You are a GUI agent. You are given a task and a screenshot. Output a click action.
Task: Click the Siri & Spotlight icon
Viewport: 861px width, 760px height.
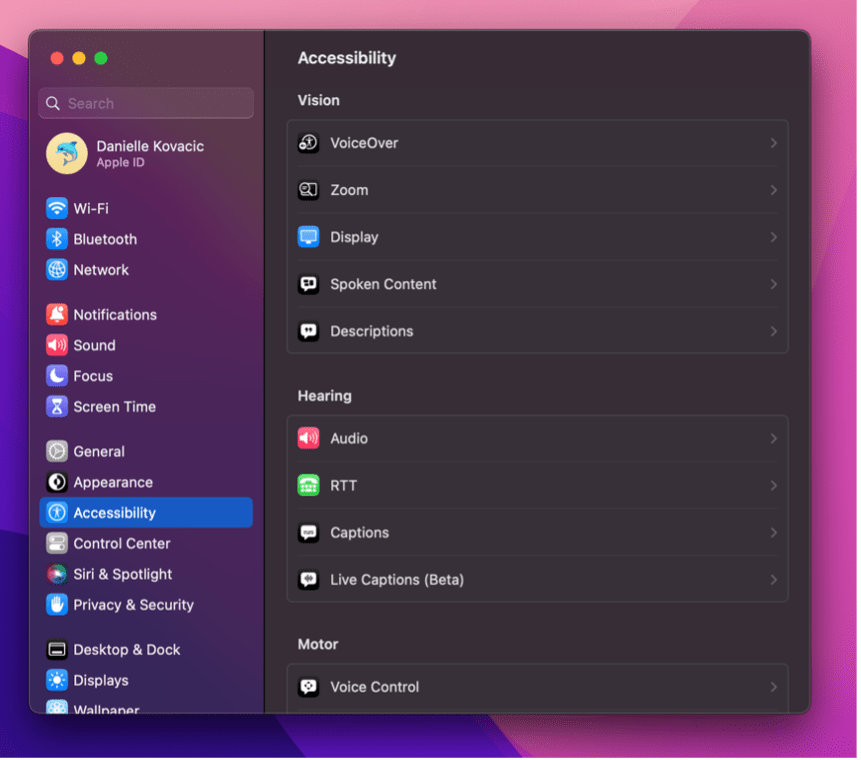[x=57, y=574]
